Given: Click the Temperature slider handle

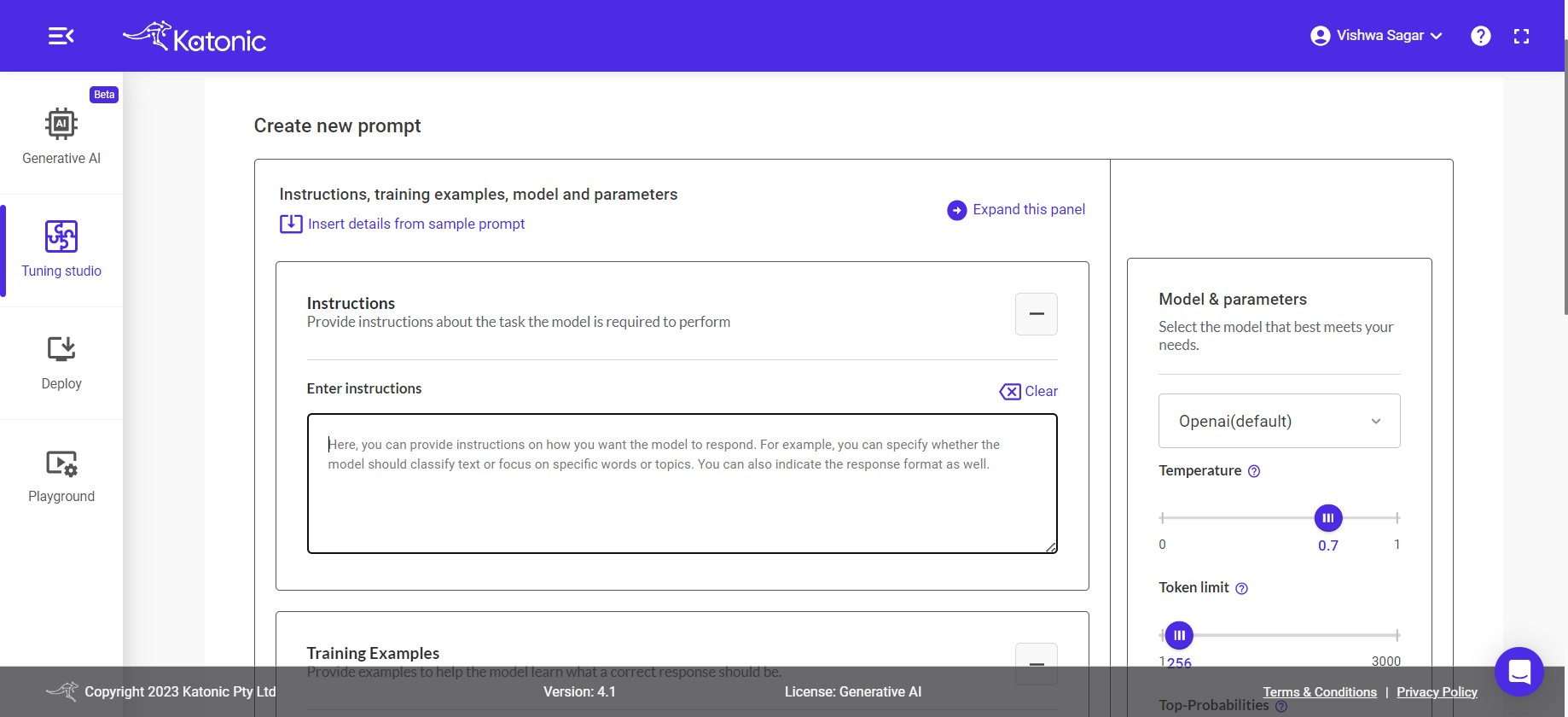Looking at the screenshot, I should point(1328,518).
